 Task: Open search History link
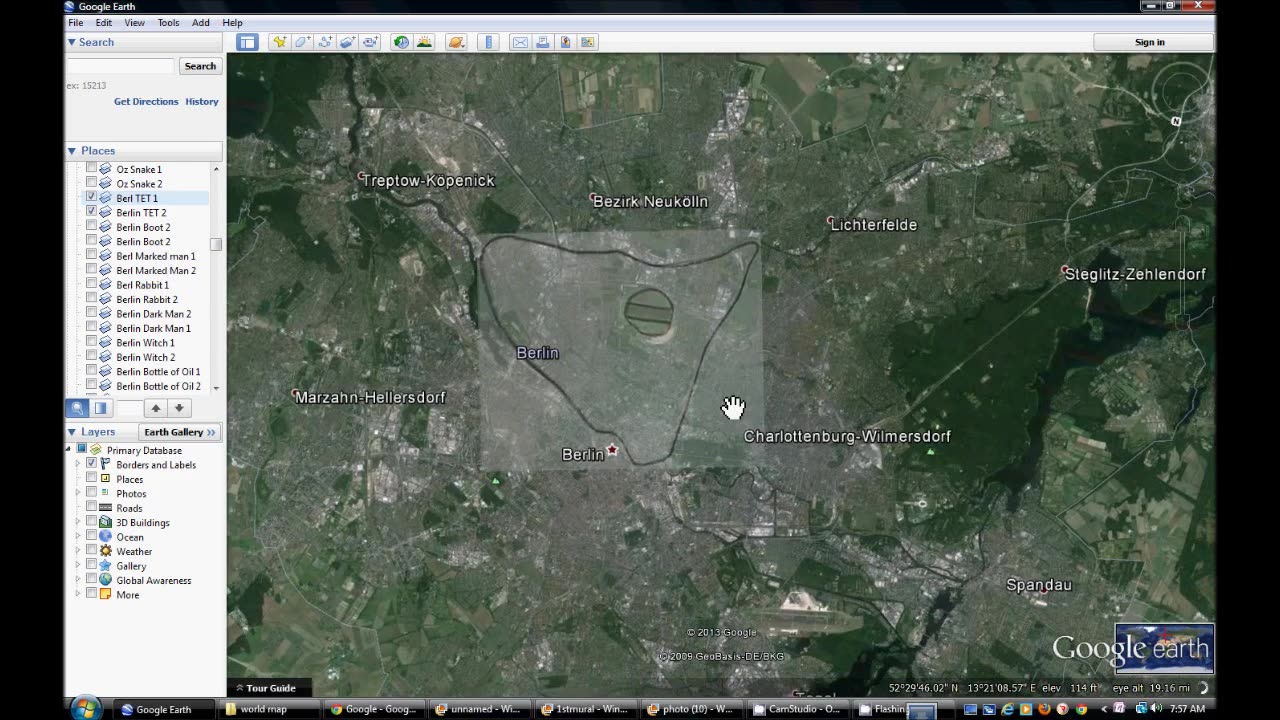click(x=202, y=101)
